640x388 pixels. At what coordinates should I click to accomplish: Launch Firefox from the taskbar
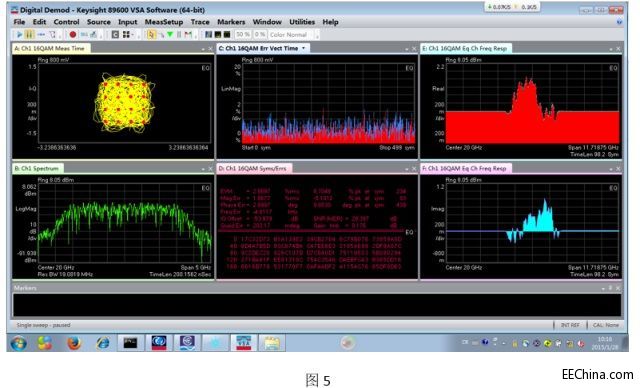coord(74,343)
